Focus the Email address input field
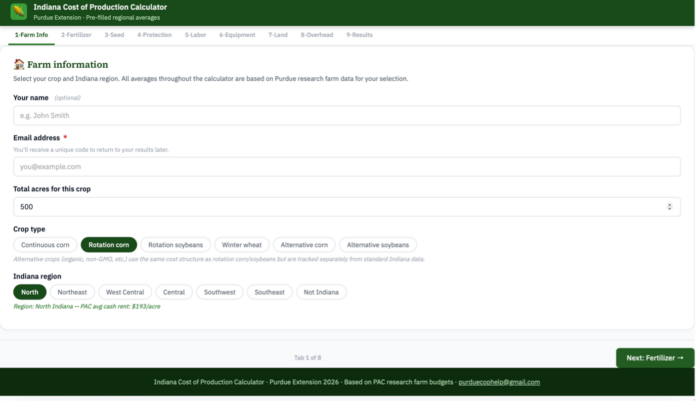This screenshot has width=696, height=401. coord(347,167)
